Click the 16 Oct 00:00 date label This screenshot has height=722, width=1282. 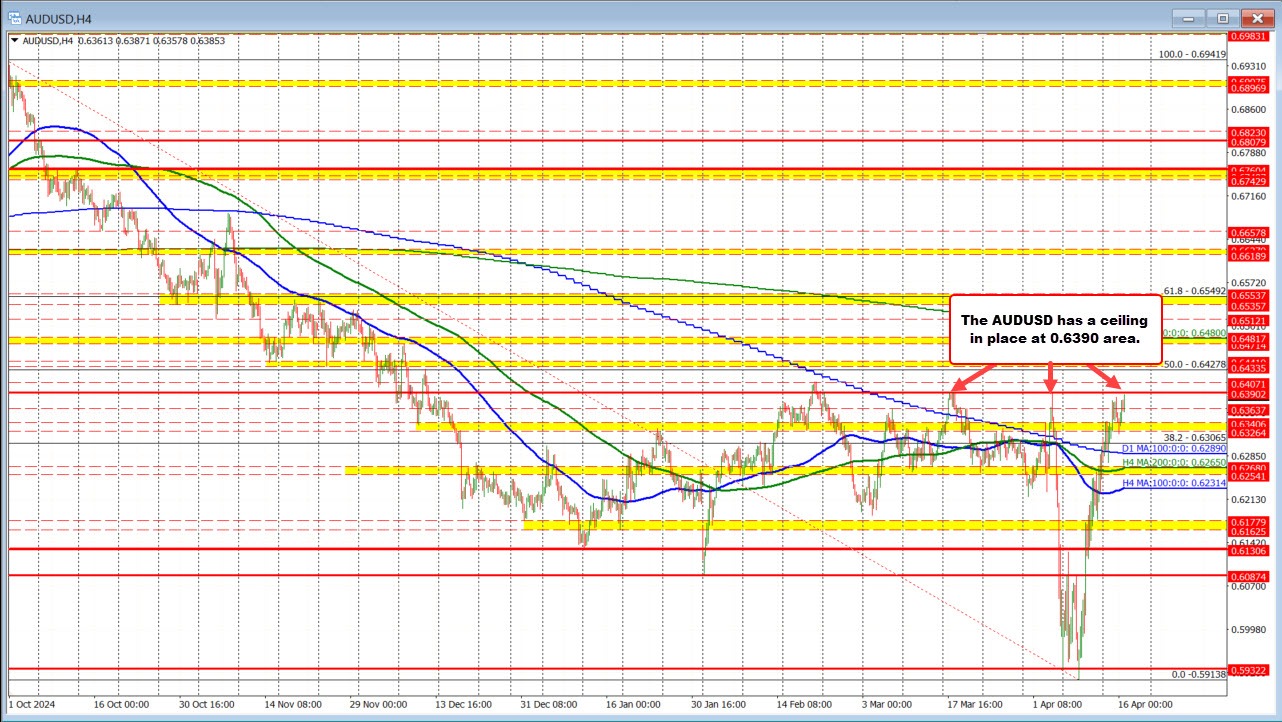pos(120,704)
